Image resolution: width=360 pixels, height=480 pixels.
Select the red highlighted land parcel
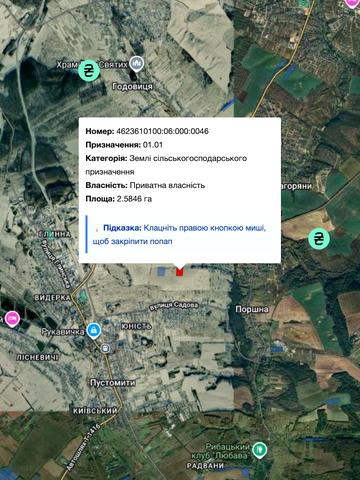click(x=180, y=272)
